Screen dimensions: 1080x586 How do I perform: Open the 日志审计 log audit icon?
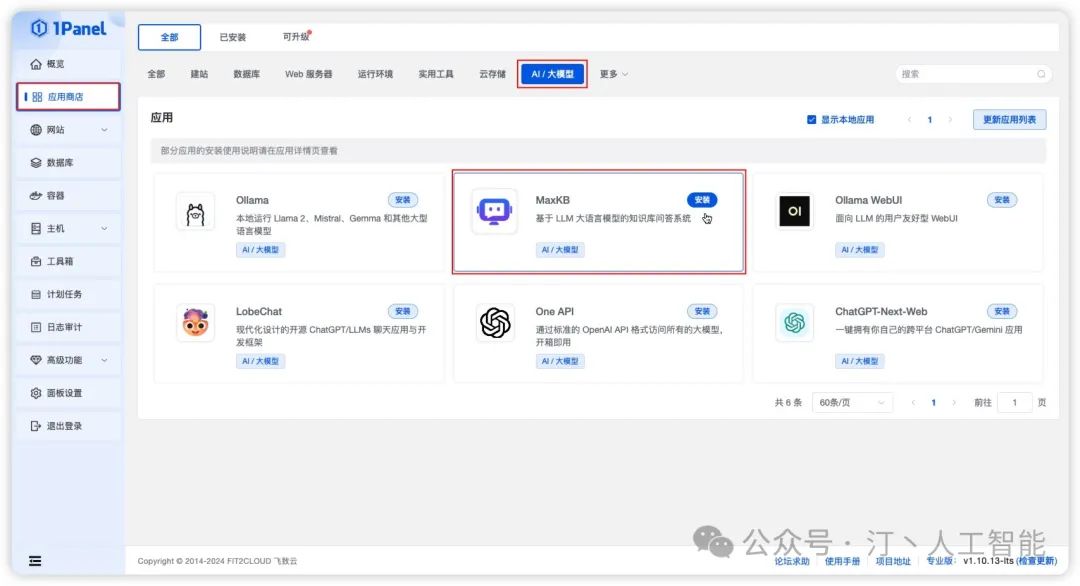(x=36, y=327)
